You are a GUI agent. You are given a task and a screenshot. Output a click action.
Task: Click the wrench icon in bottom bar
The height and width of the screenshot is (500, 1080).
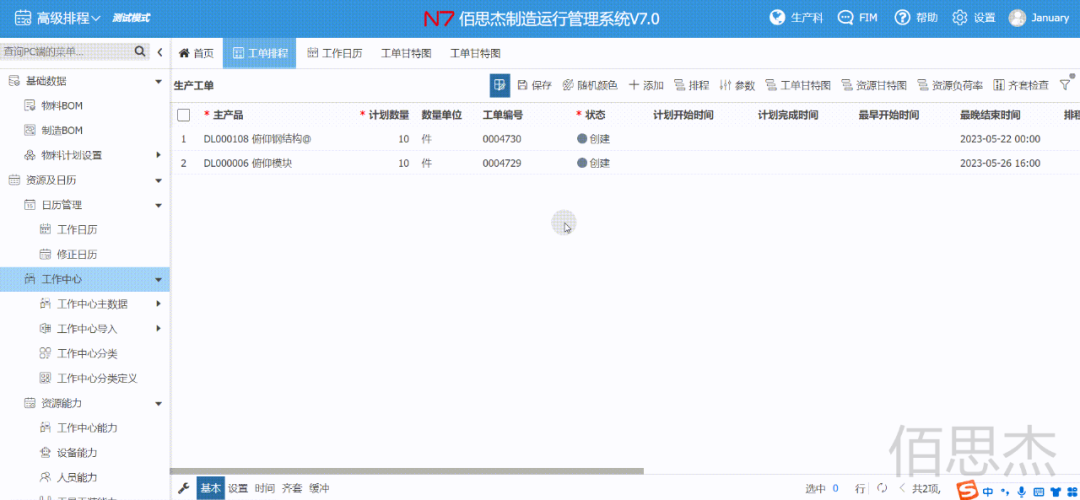183,489
